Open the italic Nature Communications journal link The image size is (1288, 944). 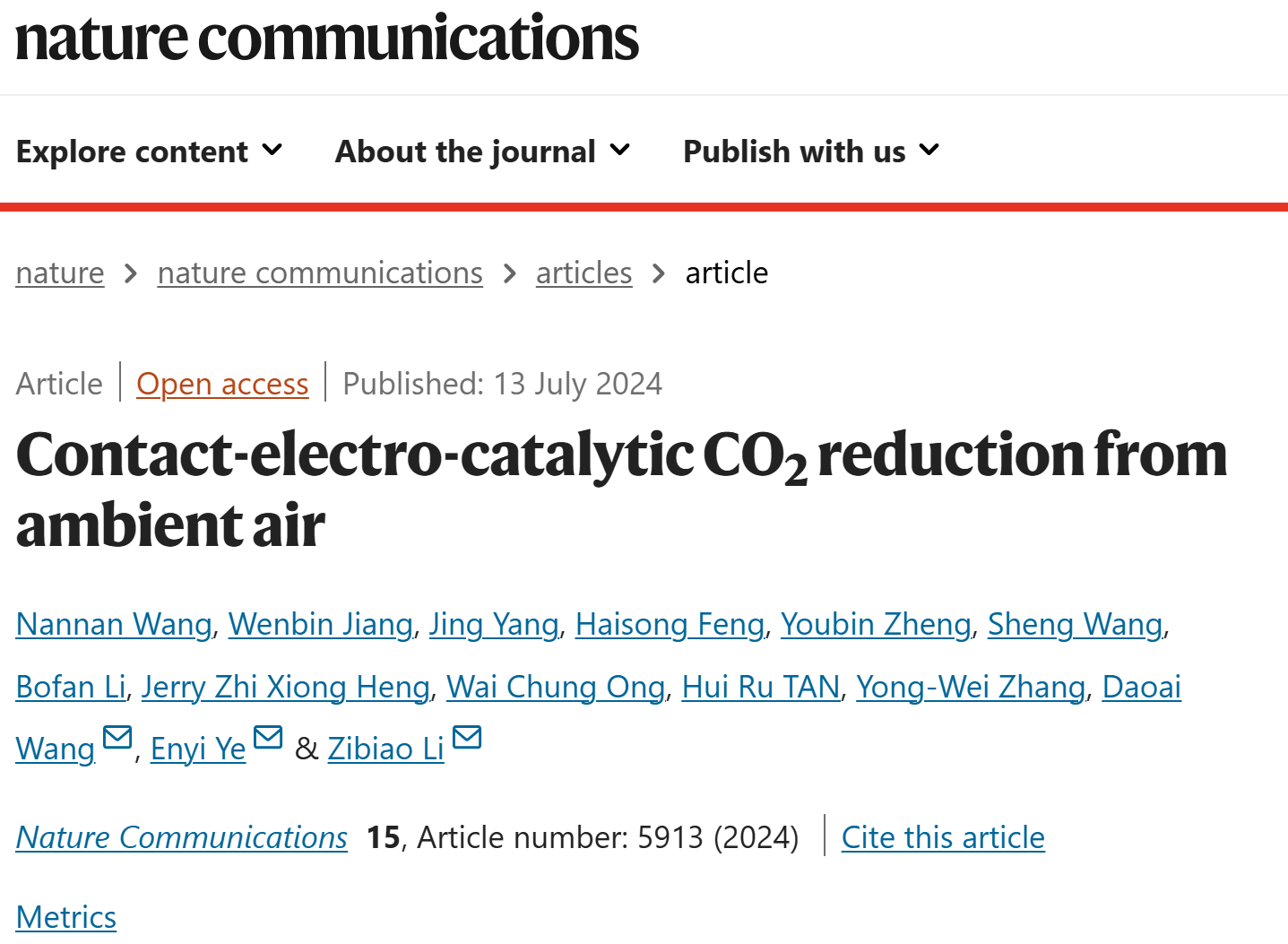pyautogui.click(x=182, y=837)
